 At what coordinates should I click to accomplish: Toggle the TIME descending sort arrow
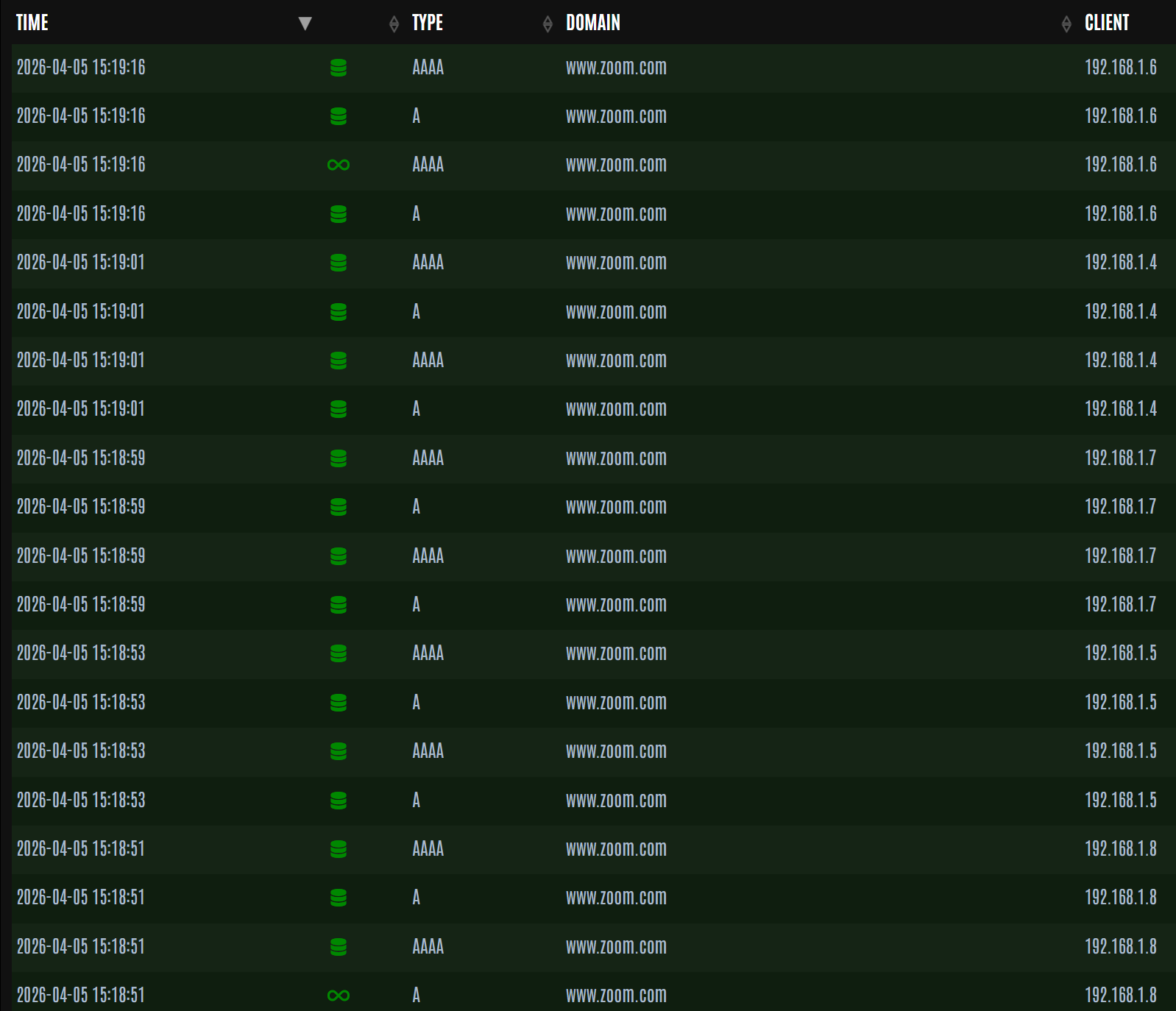(x=305, y=24)
